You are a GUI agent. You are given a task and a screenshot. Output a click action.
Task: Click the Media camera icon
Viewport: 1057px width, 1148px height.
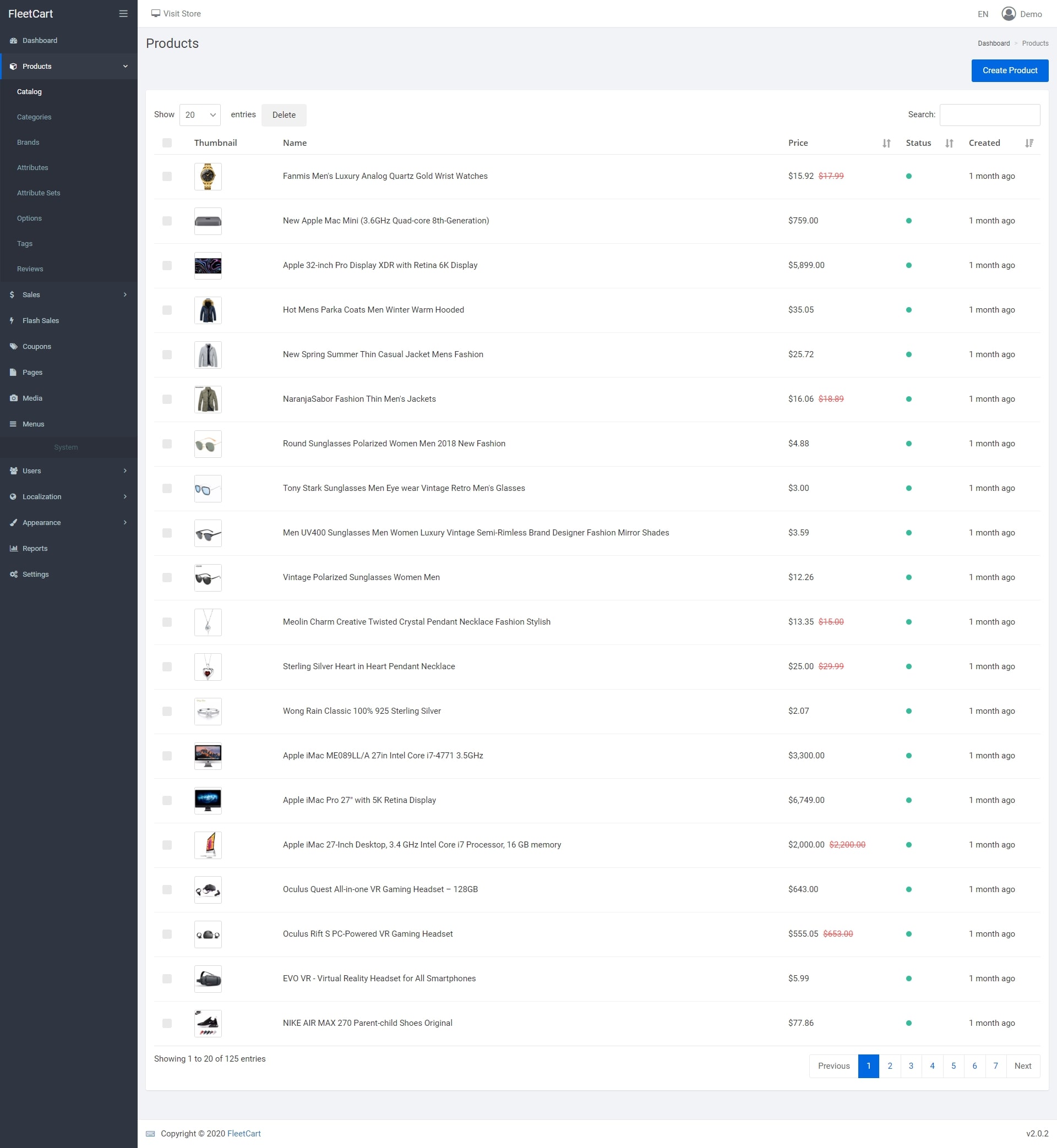(x=13, y=398)
